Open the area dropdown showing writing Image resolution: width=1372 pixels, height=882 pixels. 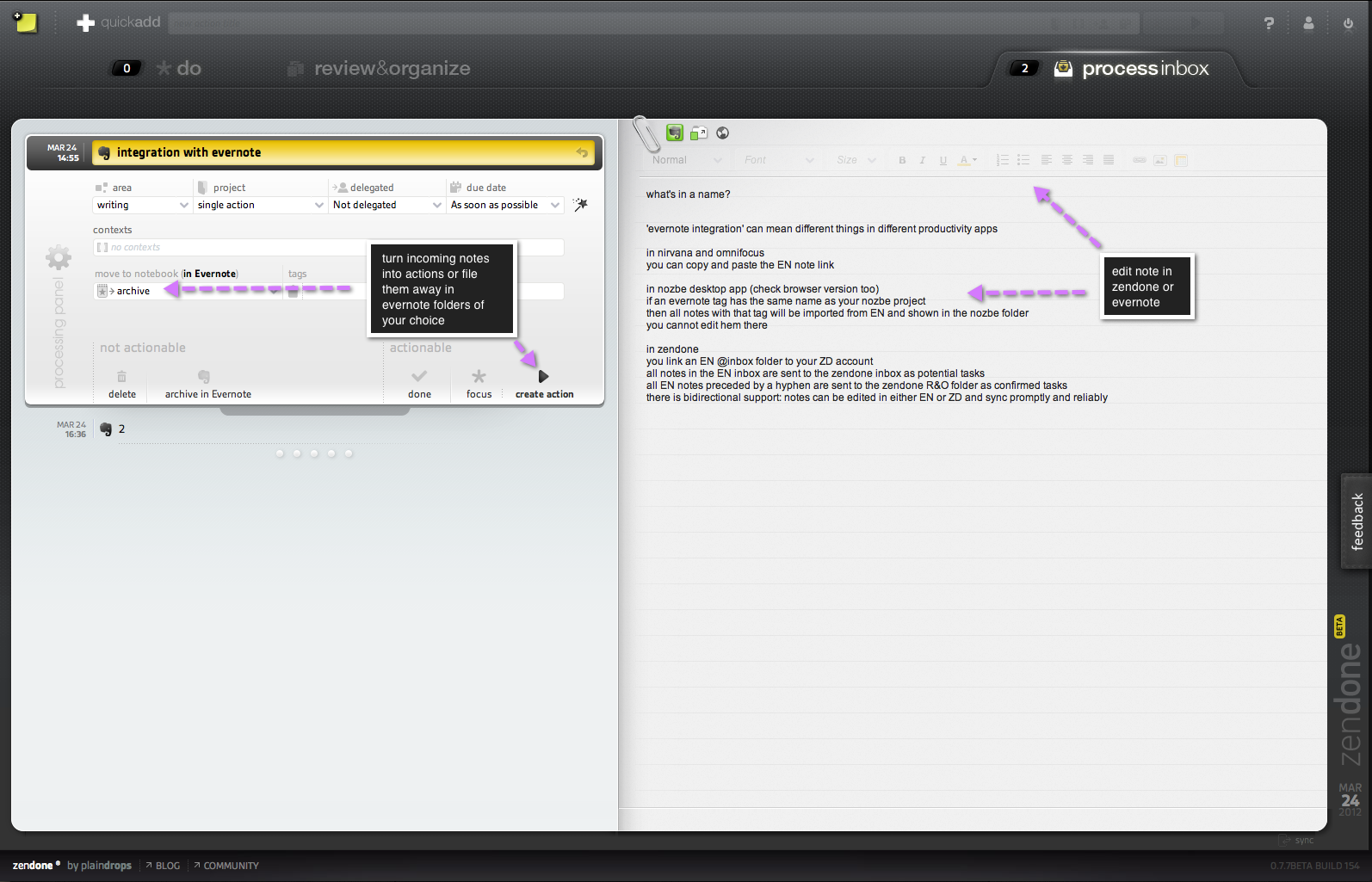click(x=142, y=205)
